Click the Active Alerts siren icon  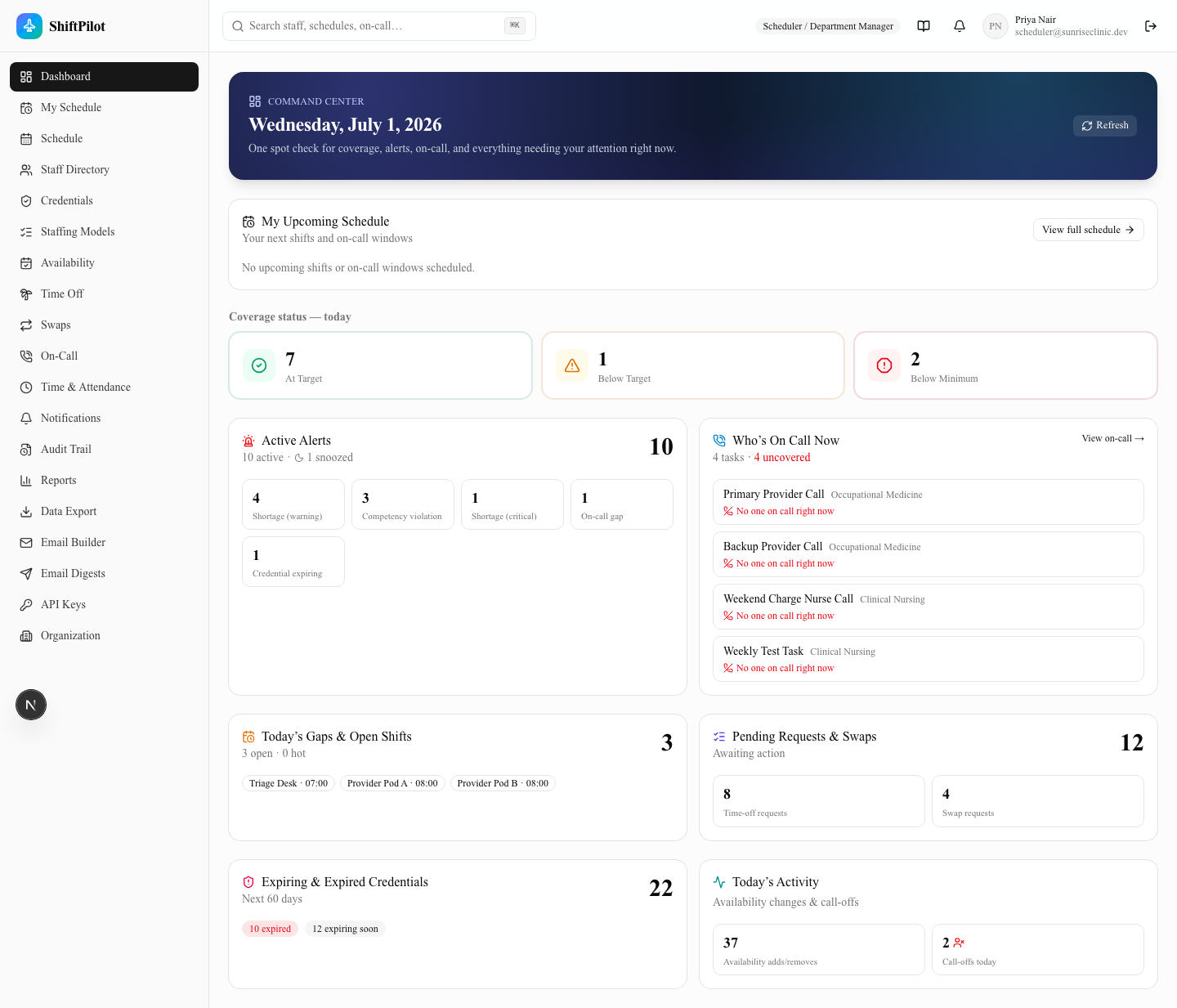[248, 441]
